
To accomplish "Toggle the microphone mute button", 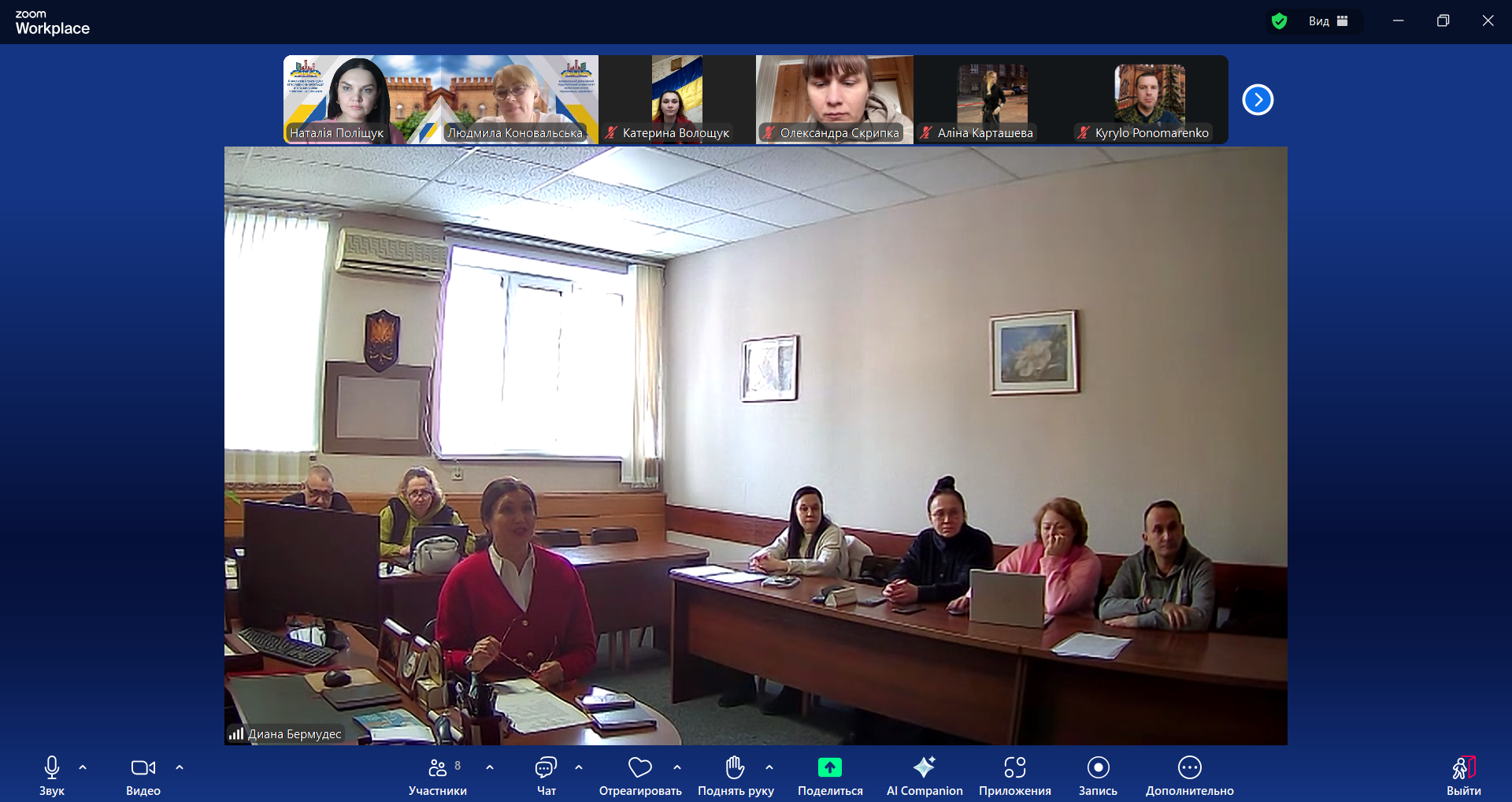I will click(x=52, y=767).
